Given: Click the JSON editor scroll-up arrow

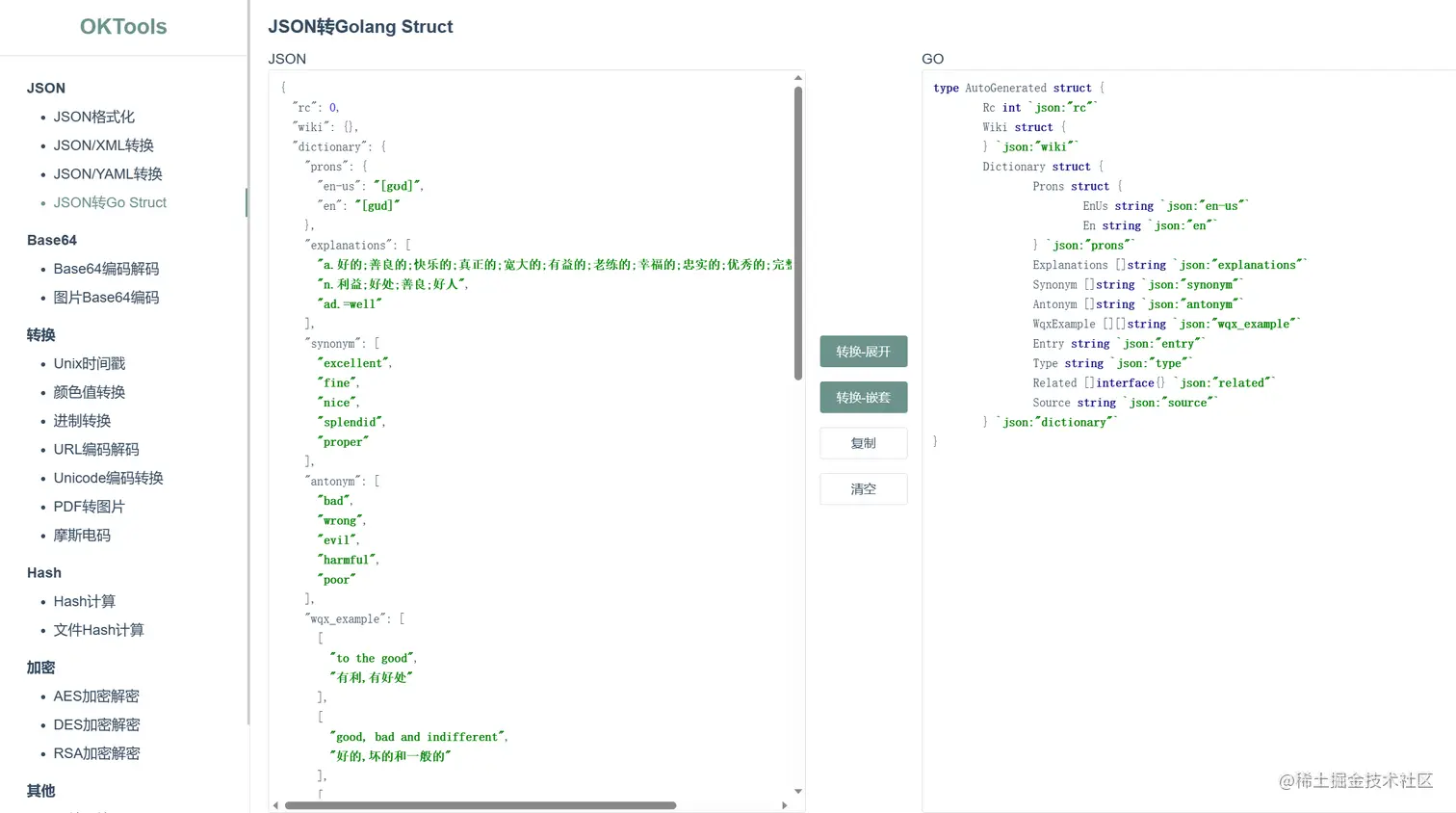Looking at the screenshot, I should [x=798, y=78].
